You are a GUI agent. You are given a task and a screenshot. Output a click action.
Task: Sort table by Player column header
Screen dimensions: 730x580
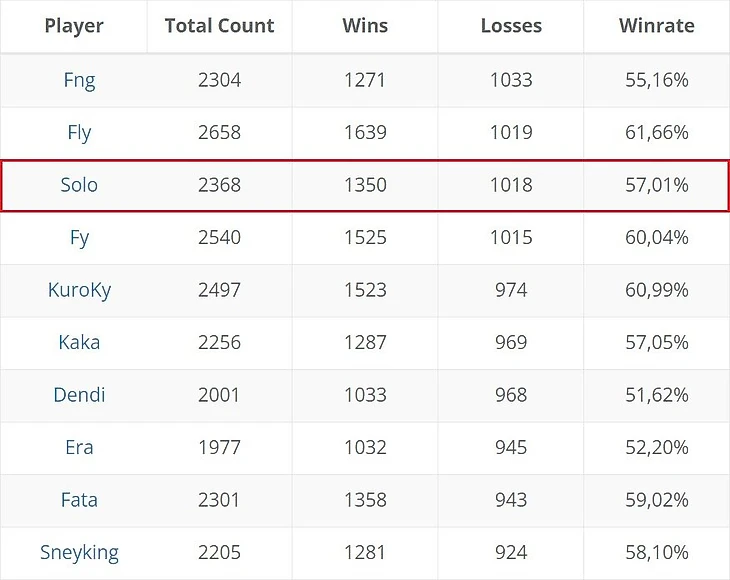pos(74,26)
